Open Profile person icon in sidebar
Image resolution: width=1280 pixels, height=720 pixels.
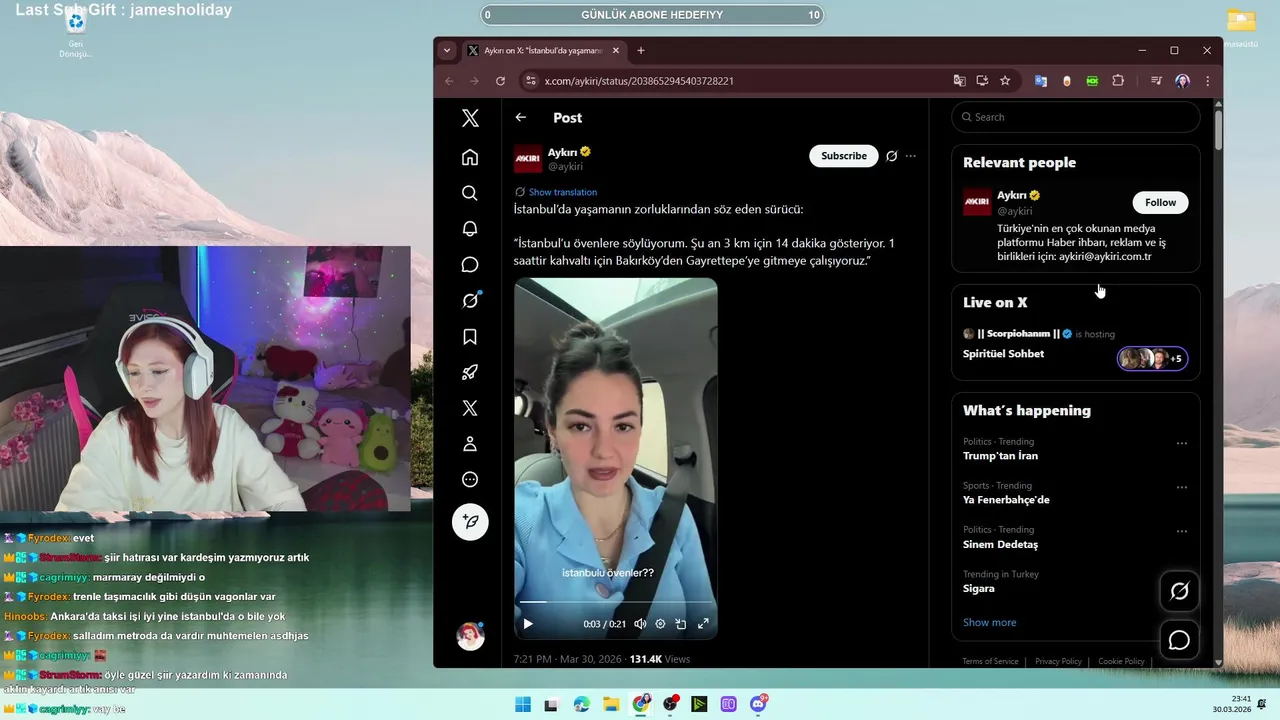[x=470, y=444]
